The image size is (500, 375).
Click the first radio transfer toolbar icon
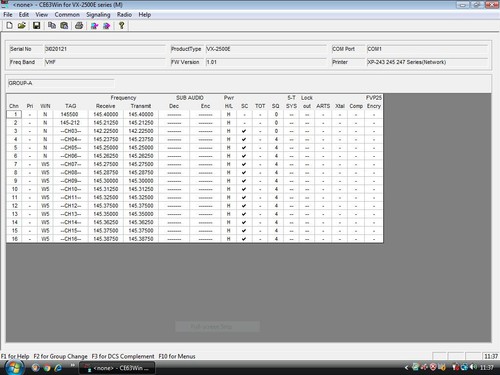(x=94, y=25)
